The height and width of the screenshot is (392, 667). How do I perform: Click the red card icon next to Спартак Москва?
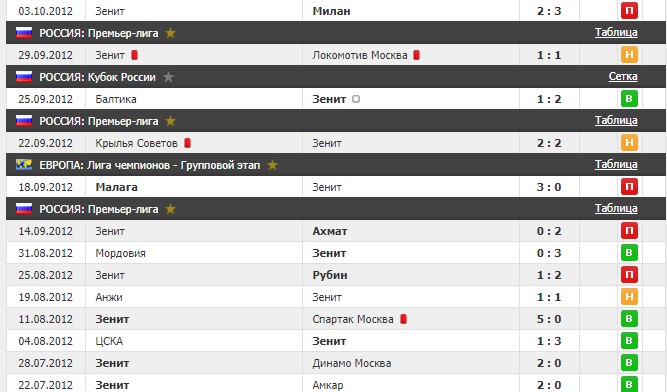(x=404, y=319)
